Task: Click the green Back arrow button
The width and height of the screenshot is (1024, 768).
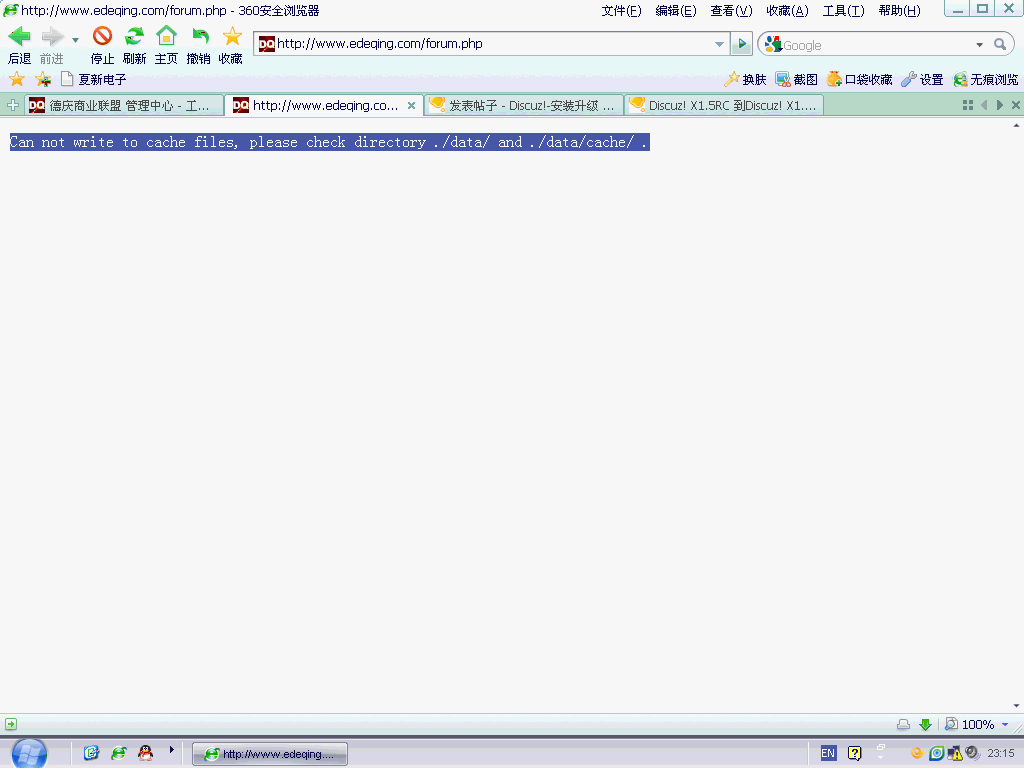Action: tap(19, 37)
